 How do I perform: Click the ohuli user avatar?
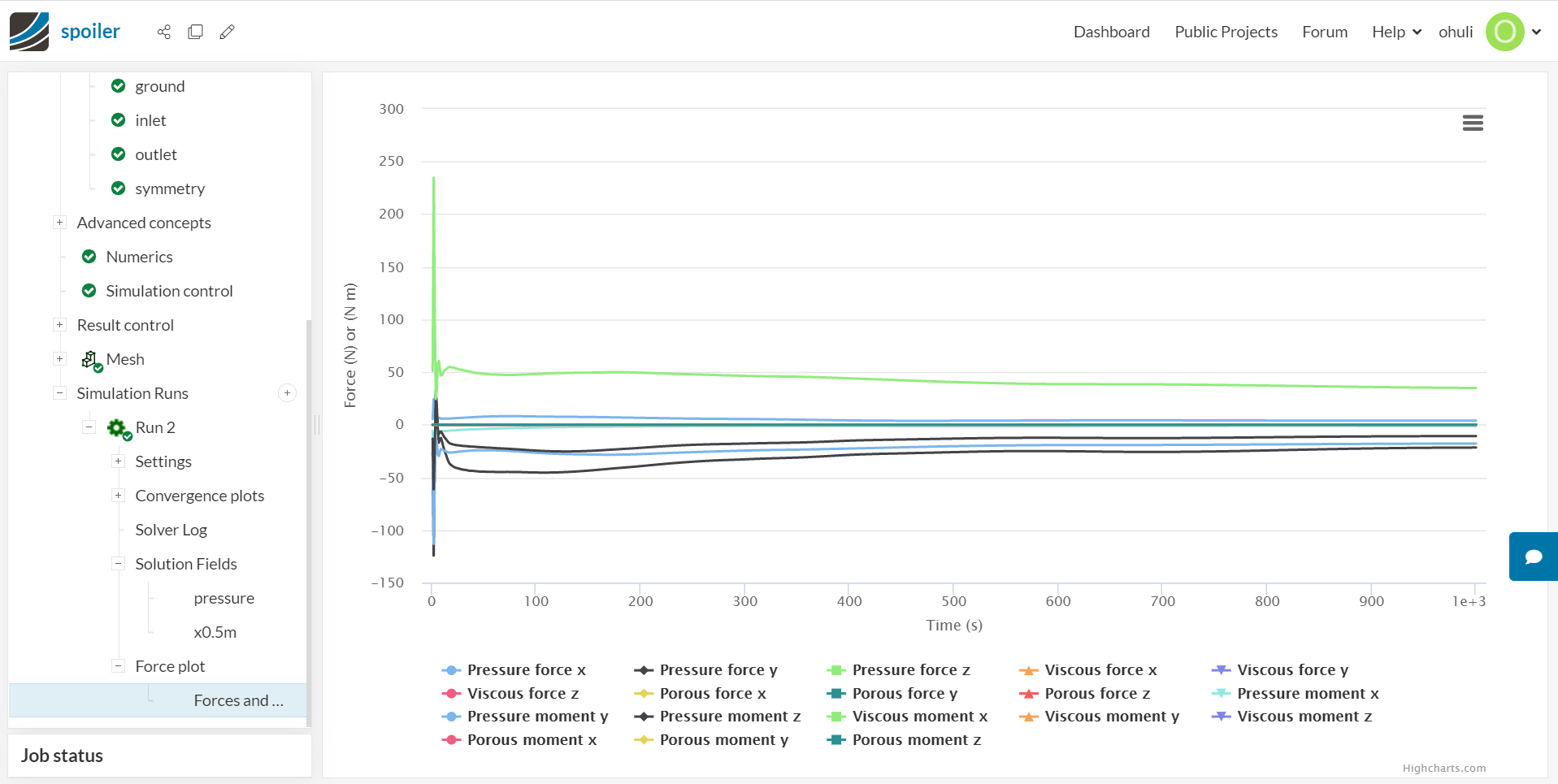pyautogui.click(x=1504, y=32)
